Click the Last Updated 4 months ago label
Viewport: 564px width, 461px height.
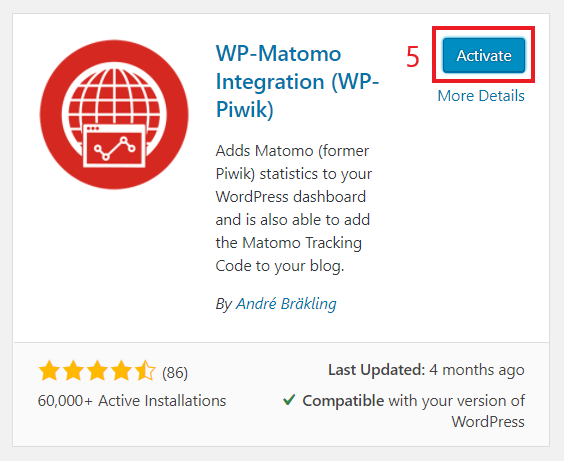point(426,370)
